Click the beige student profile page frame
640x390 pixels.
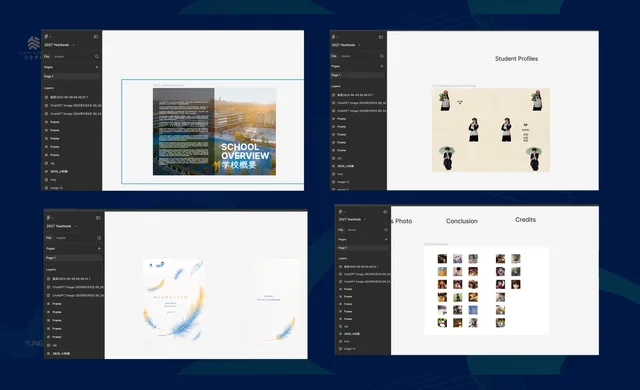[x=491, y=130]
